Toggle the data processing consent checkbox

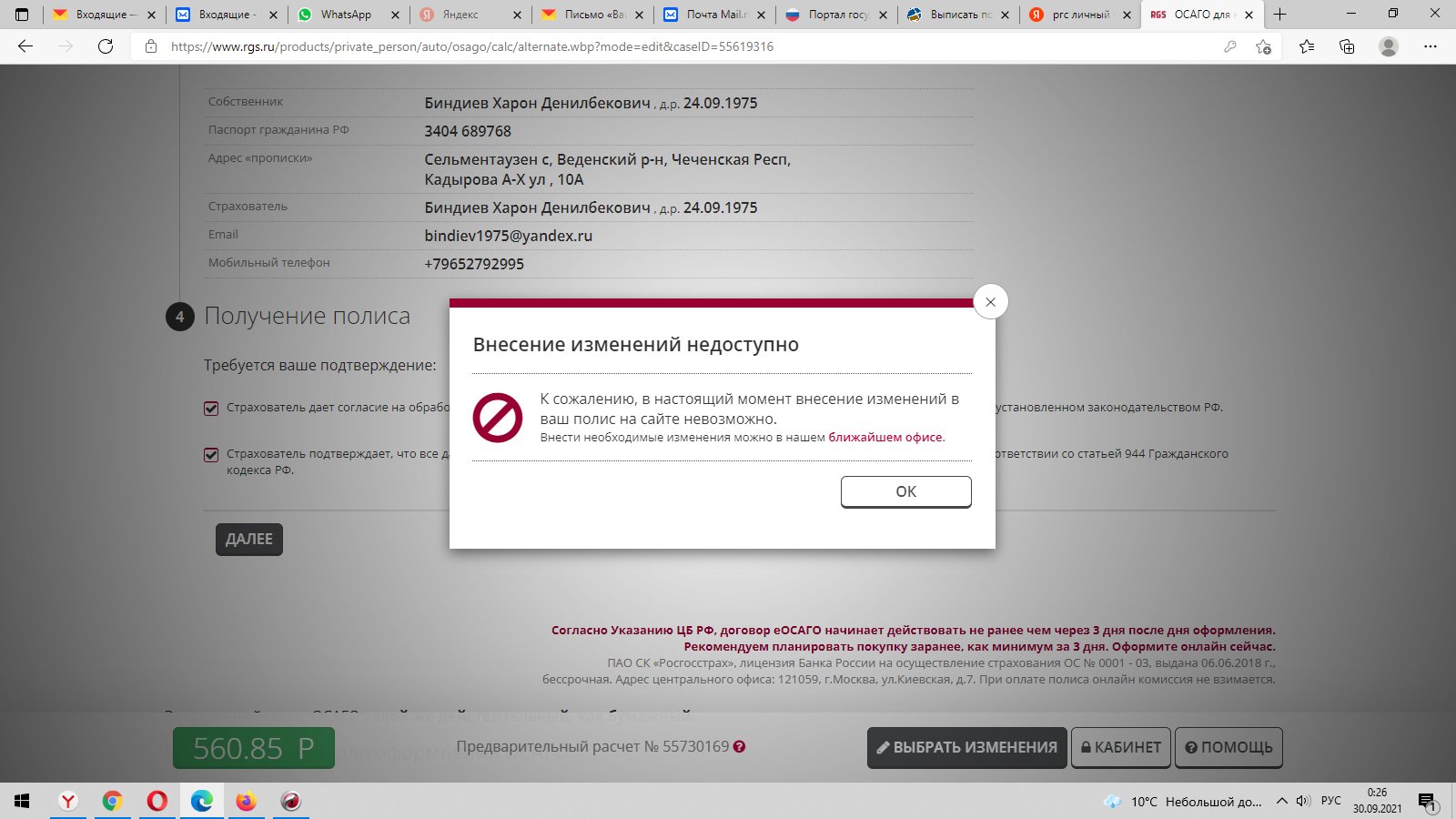click(211, 409)
